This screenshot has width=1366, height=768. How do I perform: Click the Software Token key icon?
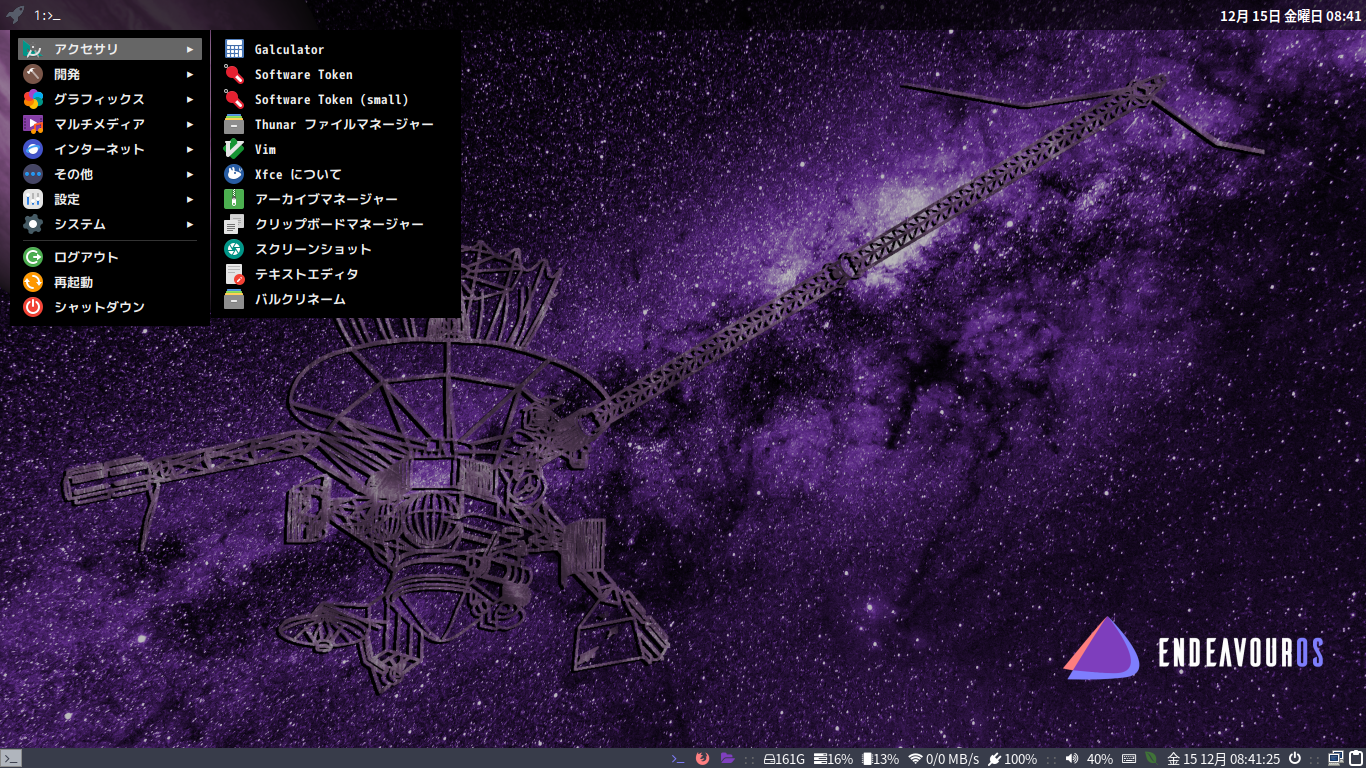(x=234, y=74)
